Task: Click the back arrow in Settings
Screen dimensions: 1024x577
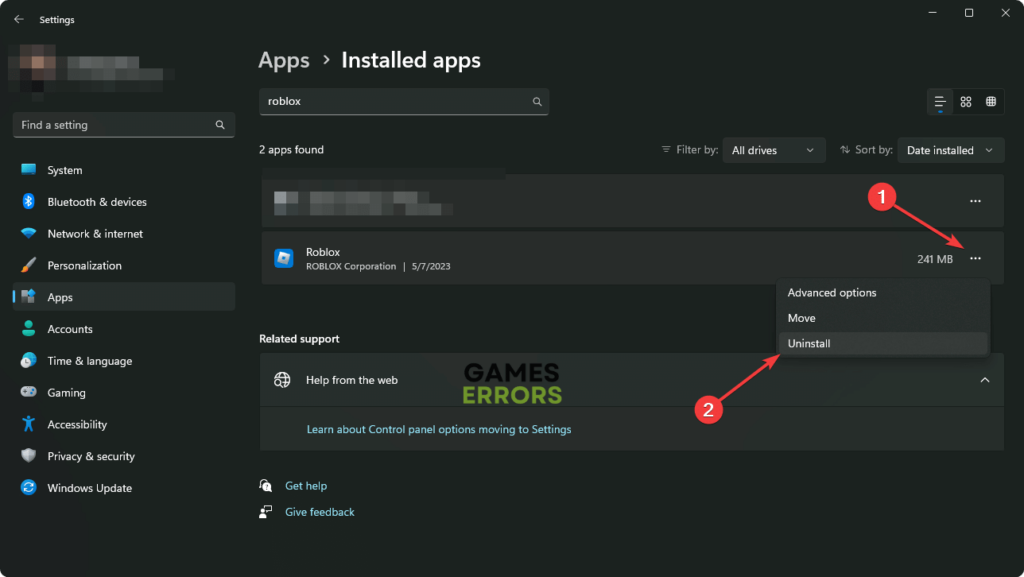Action: (x=18, y=19)
